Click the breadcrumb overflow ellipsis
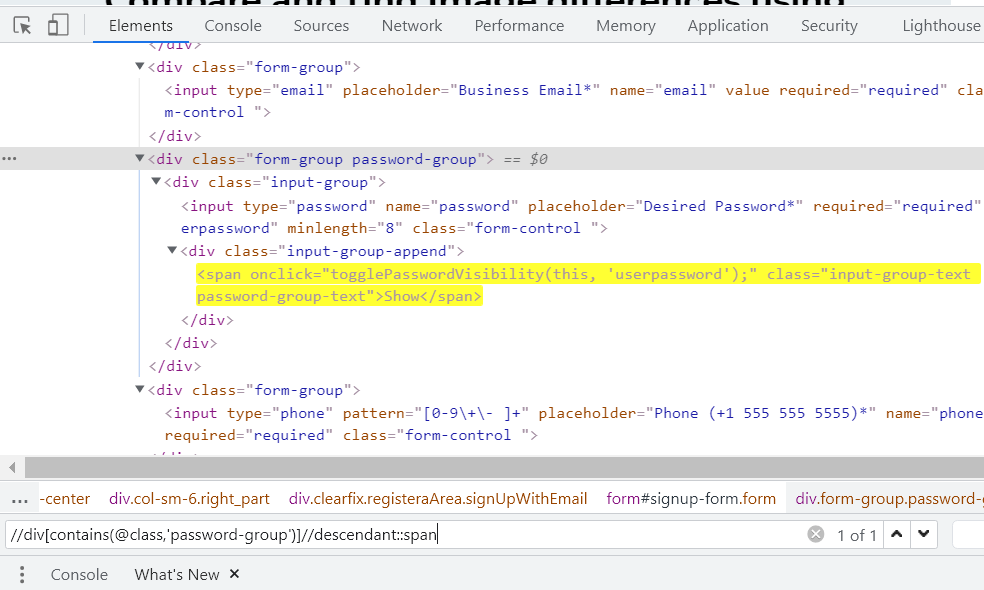 20,498
